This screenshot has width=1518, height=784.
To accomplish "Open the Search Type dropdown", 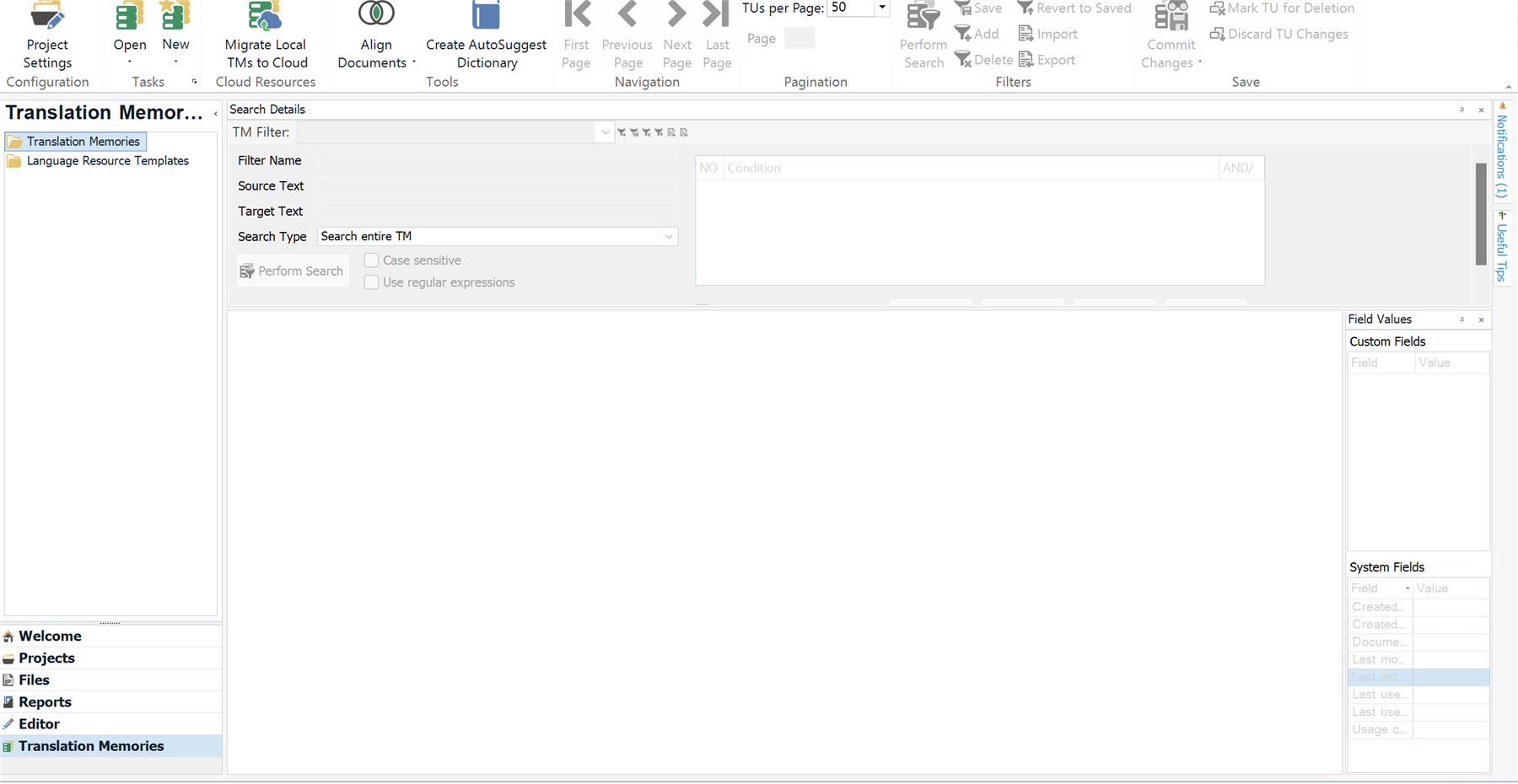I will click(x=668, y=236).
